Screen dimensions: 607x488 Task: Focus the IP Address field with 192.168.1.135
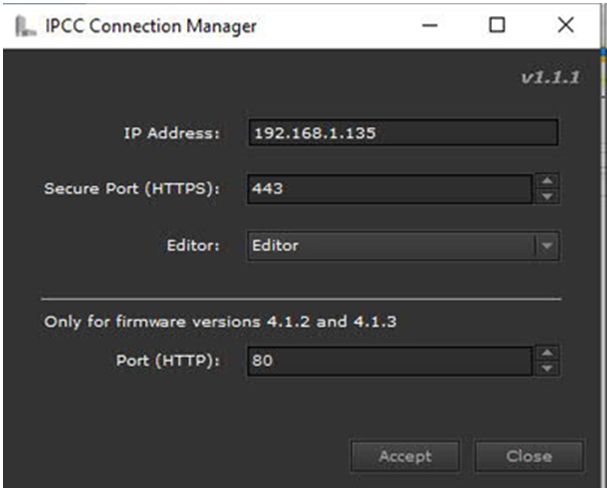click(x=403, y=133)
